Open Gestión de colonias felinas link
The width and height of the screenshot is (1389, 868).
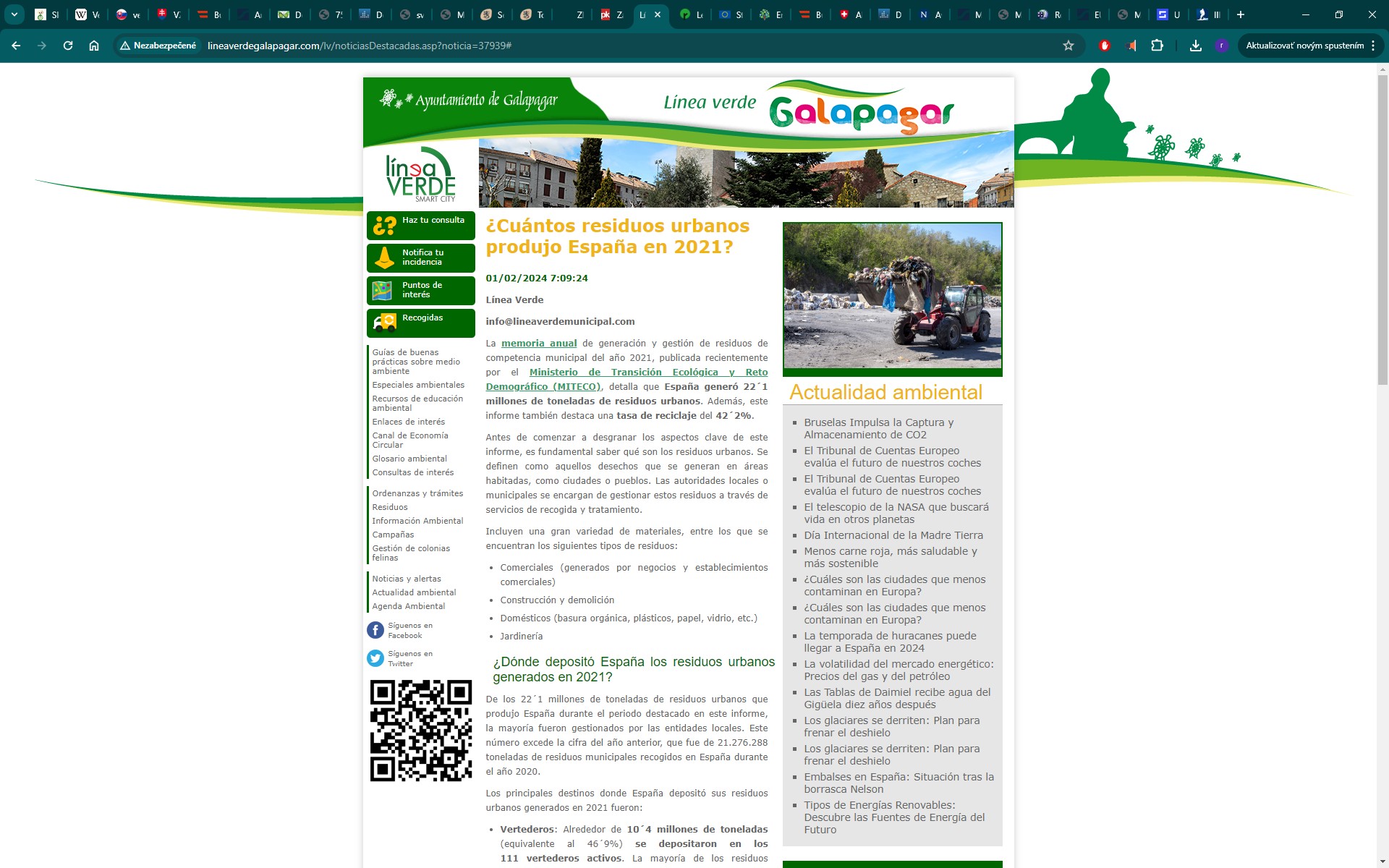coord(411,553)
